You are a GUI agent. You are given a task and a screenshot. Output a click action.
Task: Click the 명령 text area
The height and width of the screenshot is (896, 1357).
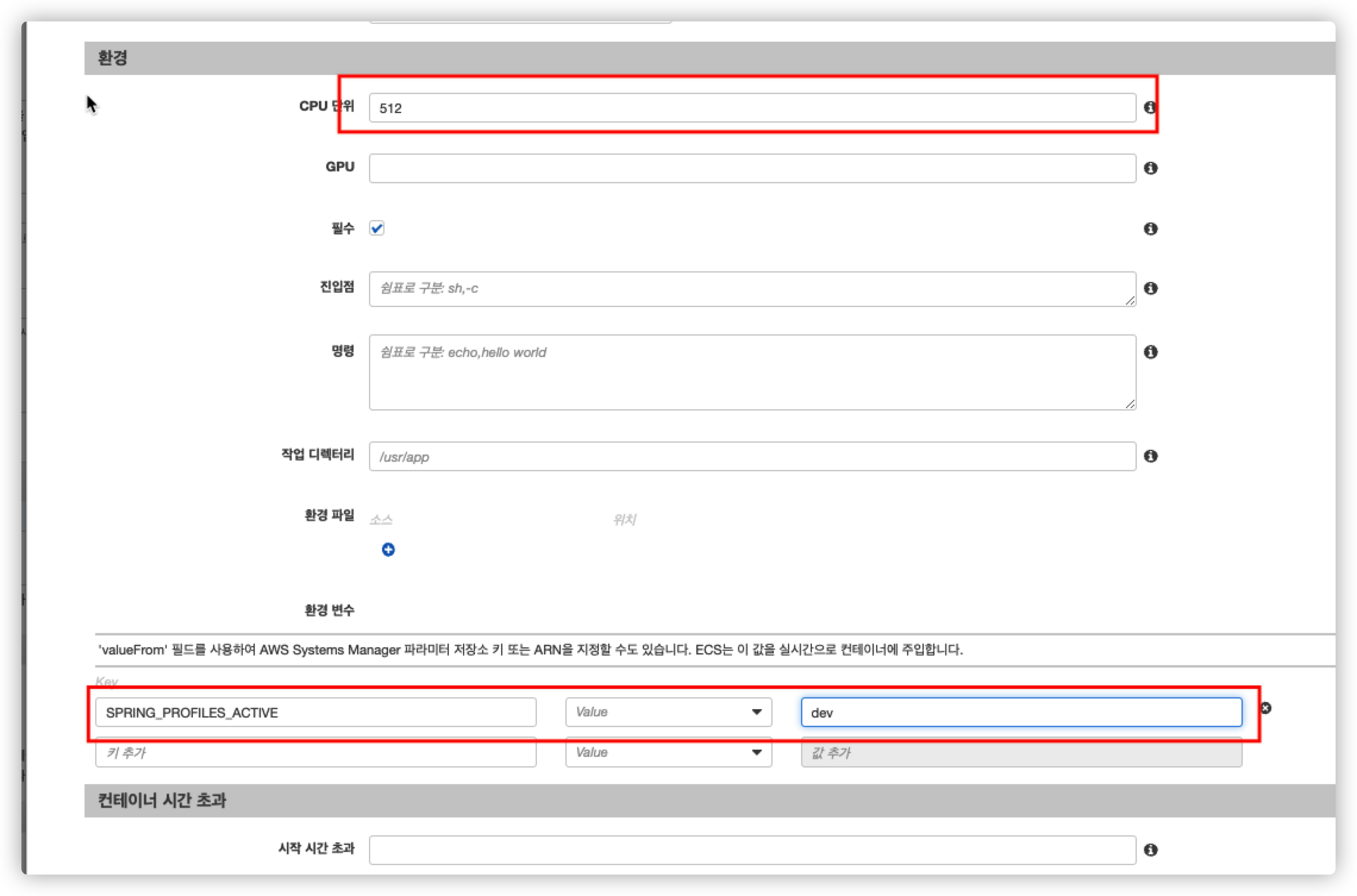coord(752,372)
